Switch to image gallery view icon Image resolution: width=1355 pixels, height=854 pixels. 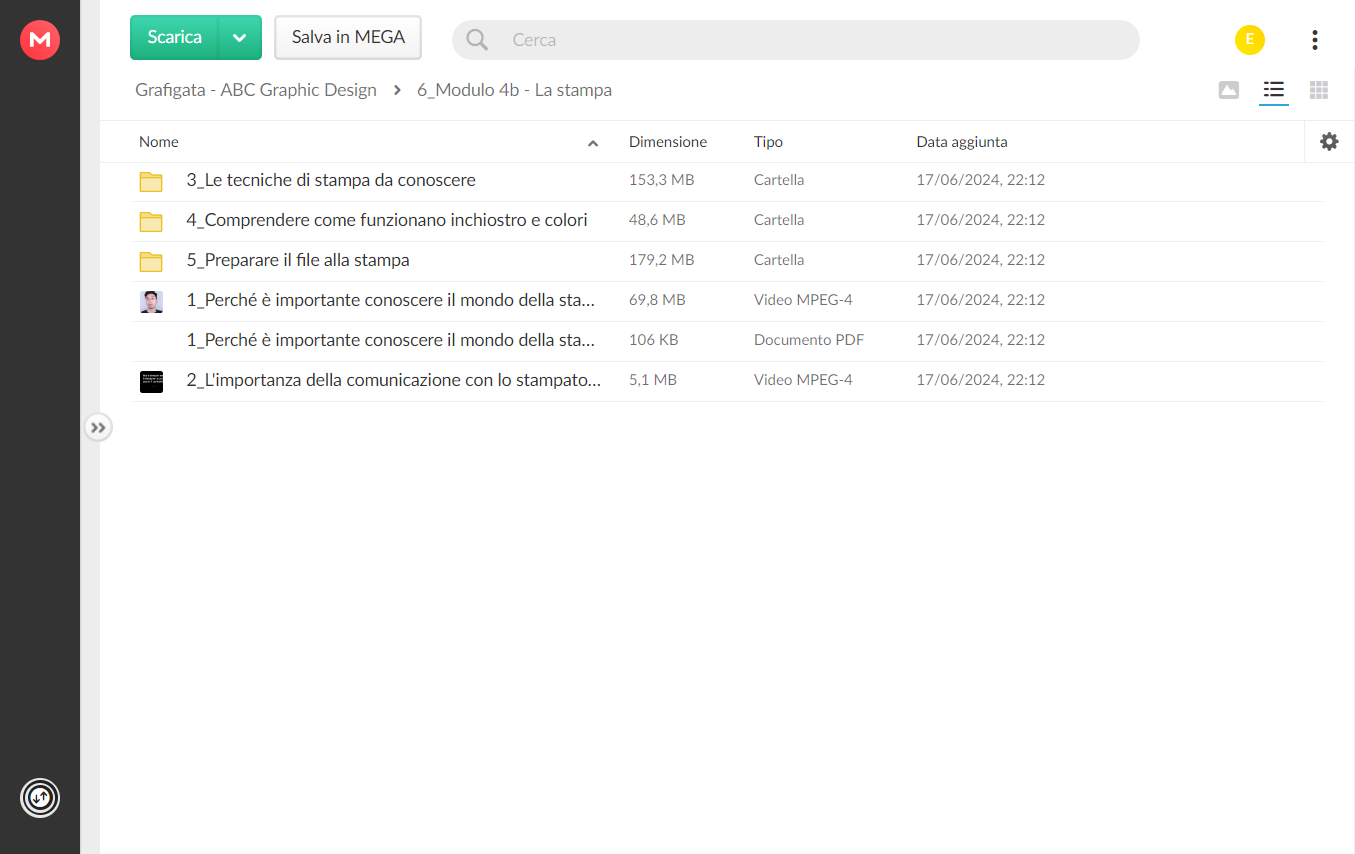click(x=1229, y=90)
